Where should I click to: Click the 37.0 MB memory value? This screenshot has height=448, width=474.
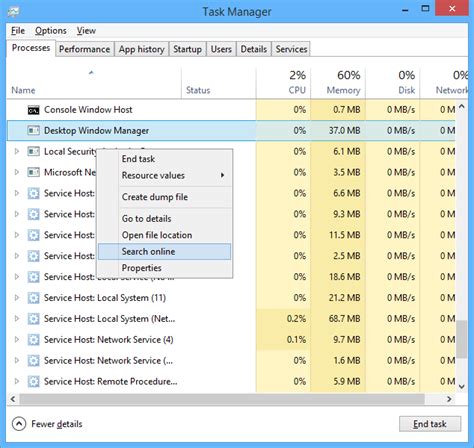(344, 130)
